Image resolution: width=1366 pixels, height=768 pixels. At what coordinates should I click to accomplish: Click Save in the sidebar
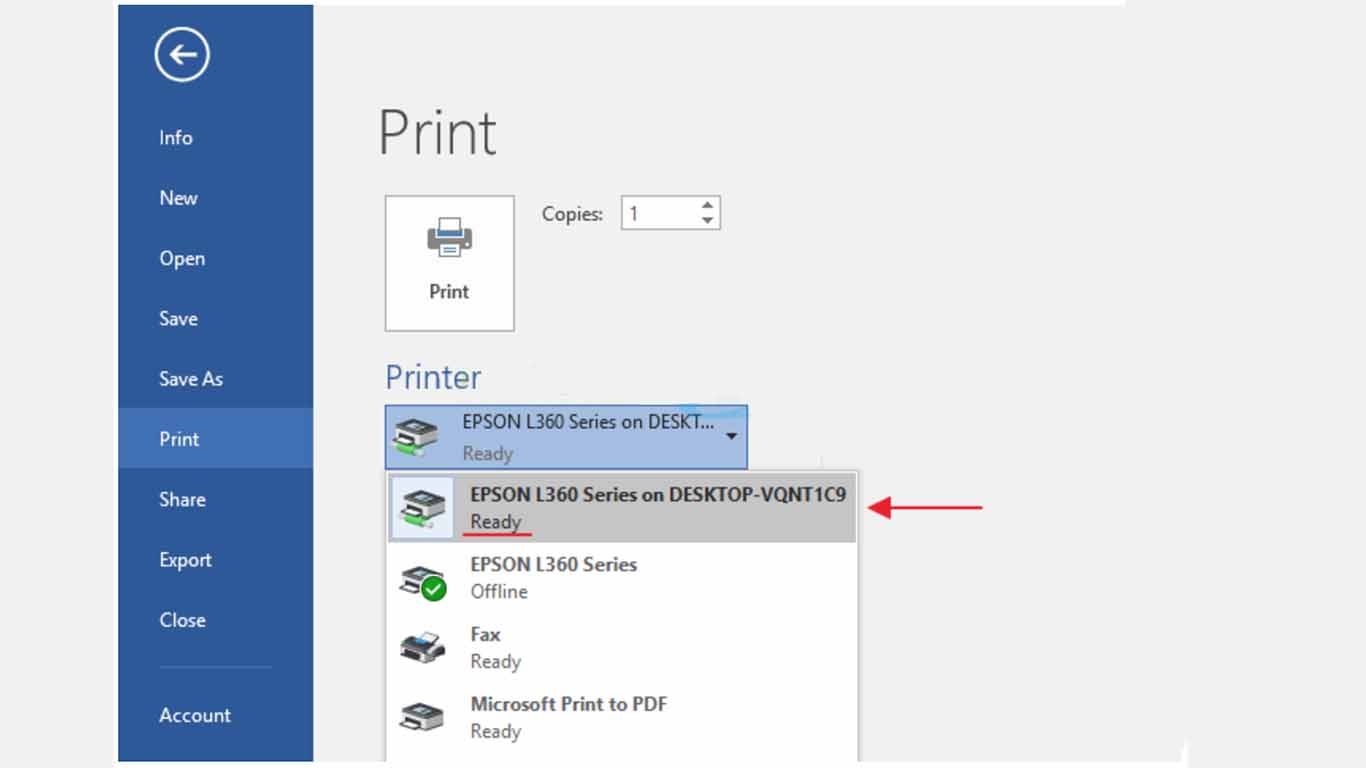point(178,319)
